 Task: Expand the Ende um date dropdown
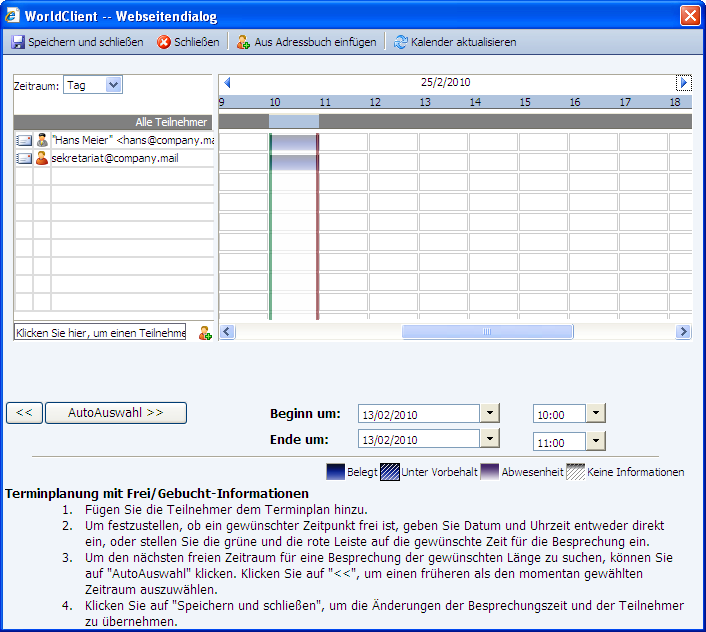click(x=490, y=438)
